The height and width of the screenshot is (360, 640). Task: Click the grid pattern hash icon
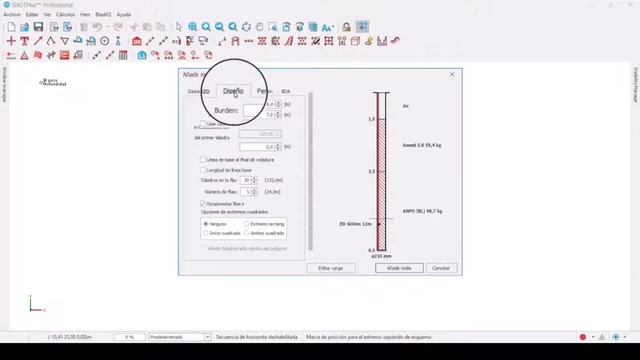pos(329,41)
